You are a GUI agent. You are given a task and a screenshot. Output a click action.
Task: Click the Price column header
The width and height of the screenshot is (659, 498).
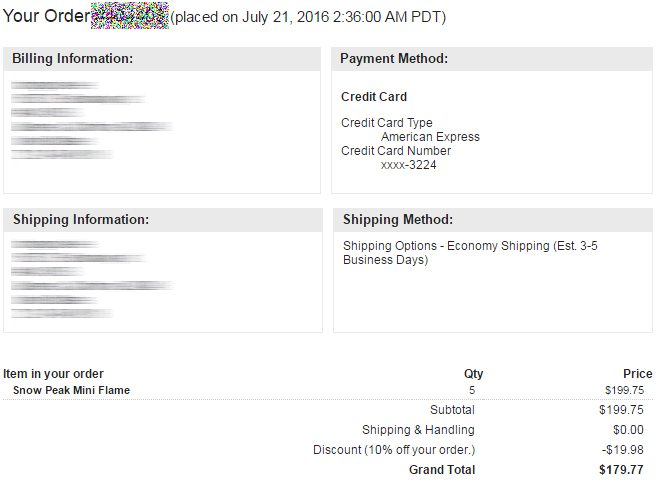coord(637,374)
